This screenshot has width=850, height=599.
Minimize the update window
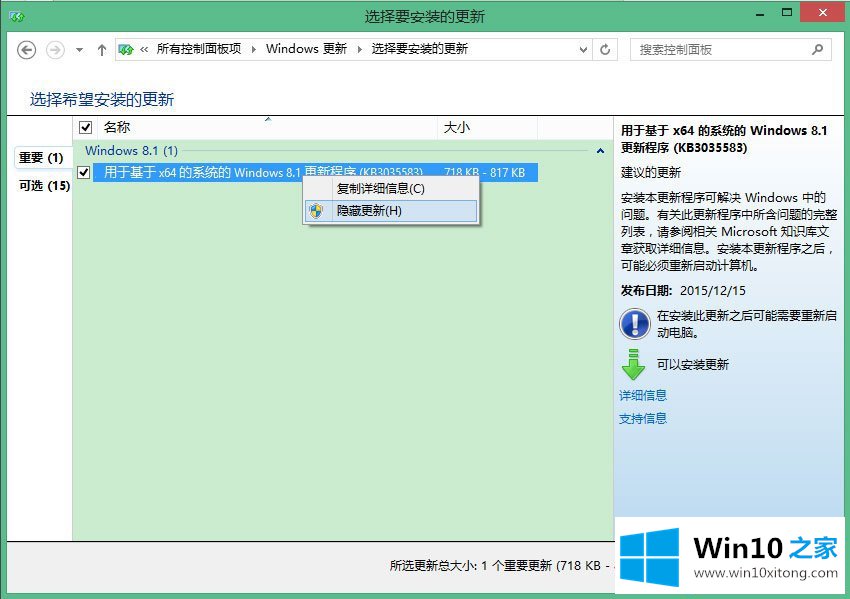[x=760, y=15]
